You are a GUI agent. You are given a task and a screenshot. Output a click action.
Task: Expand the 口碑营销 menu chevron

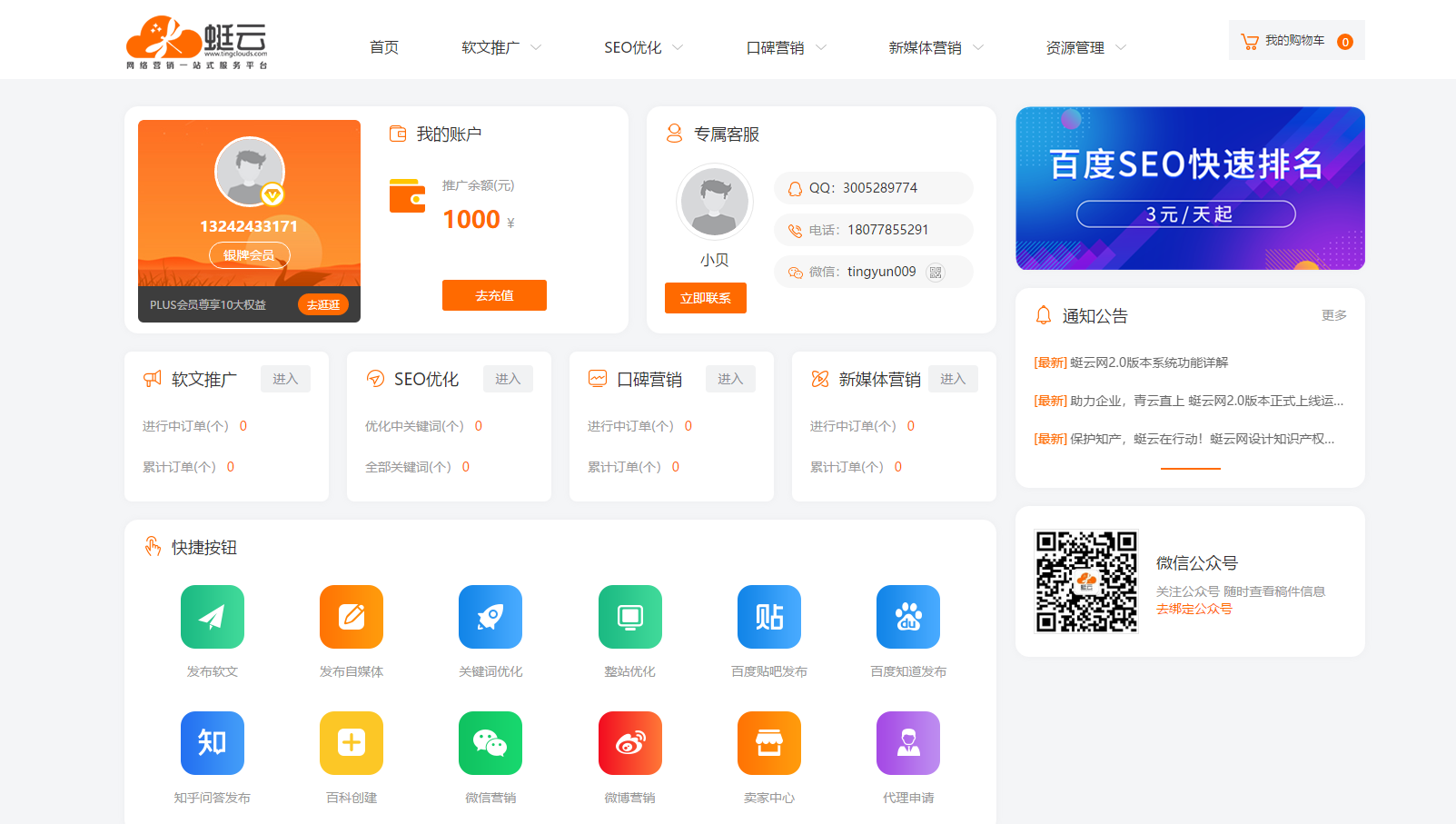tap(821, 47)
